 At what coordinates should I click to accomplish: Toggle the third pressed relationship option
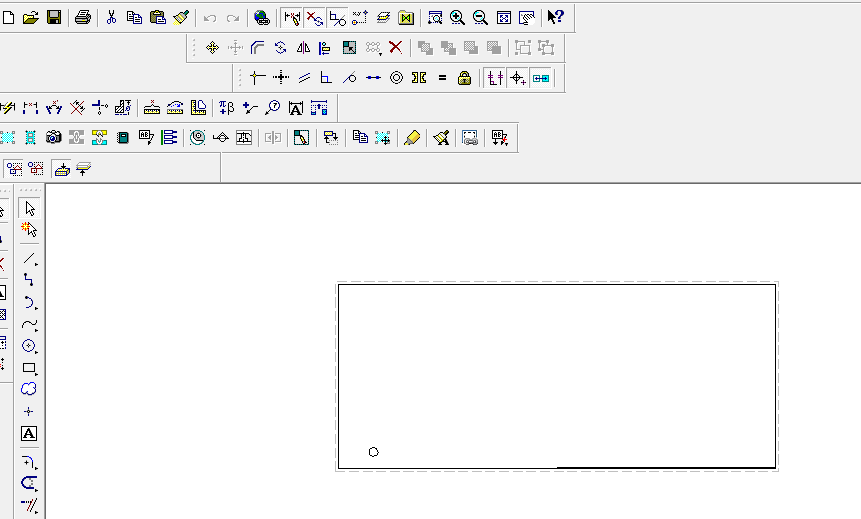tap(337, 18)
